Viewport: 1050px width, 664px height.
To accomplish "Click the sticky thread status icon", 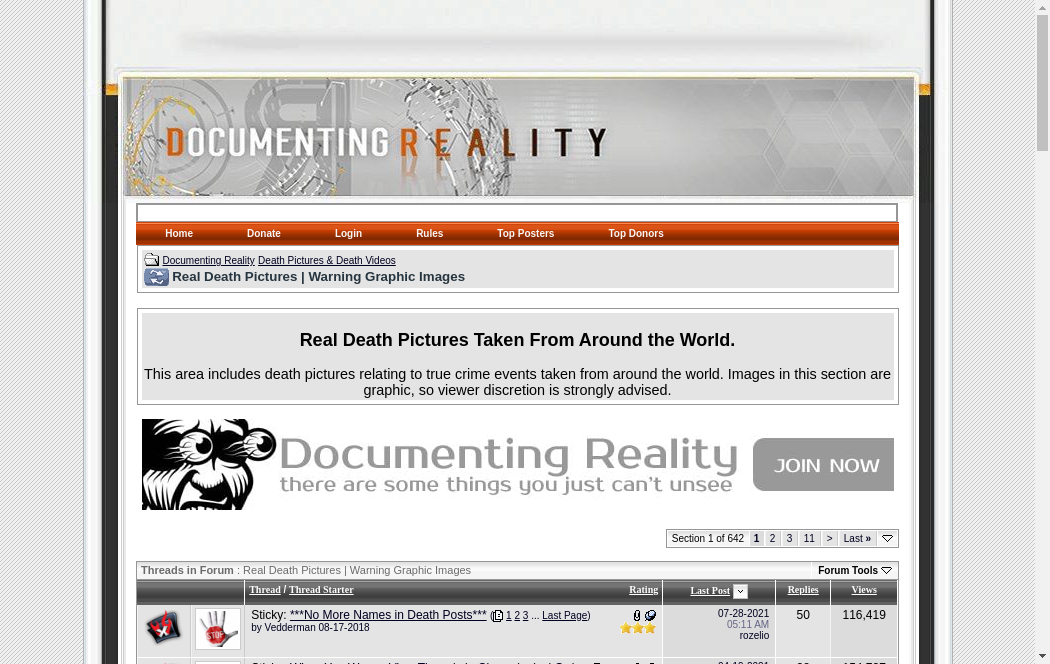I will point(164,629).
